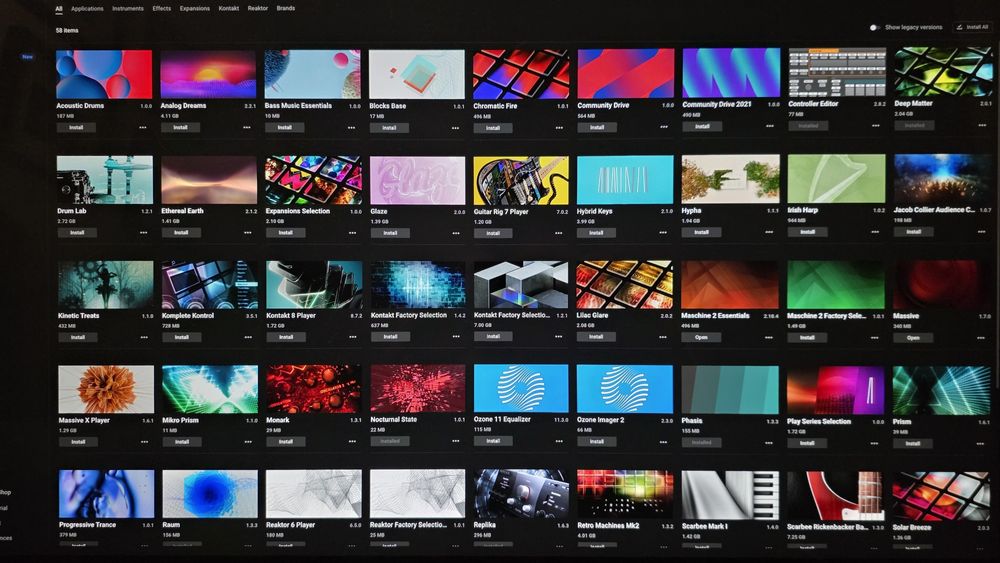Open more options for Bass Music Essentials
Screen dimensions: 1000x563
point(351,128)
